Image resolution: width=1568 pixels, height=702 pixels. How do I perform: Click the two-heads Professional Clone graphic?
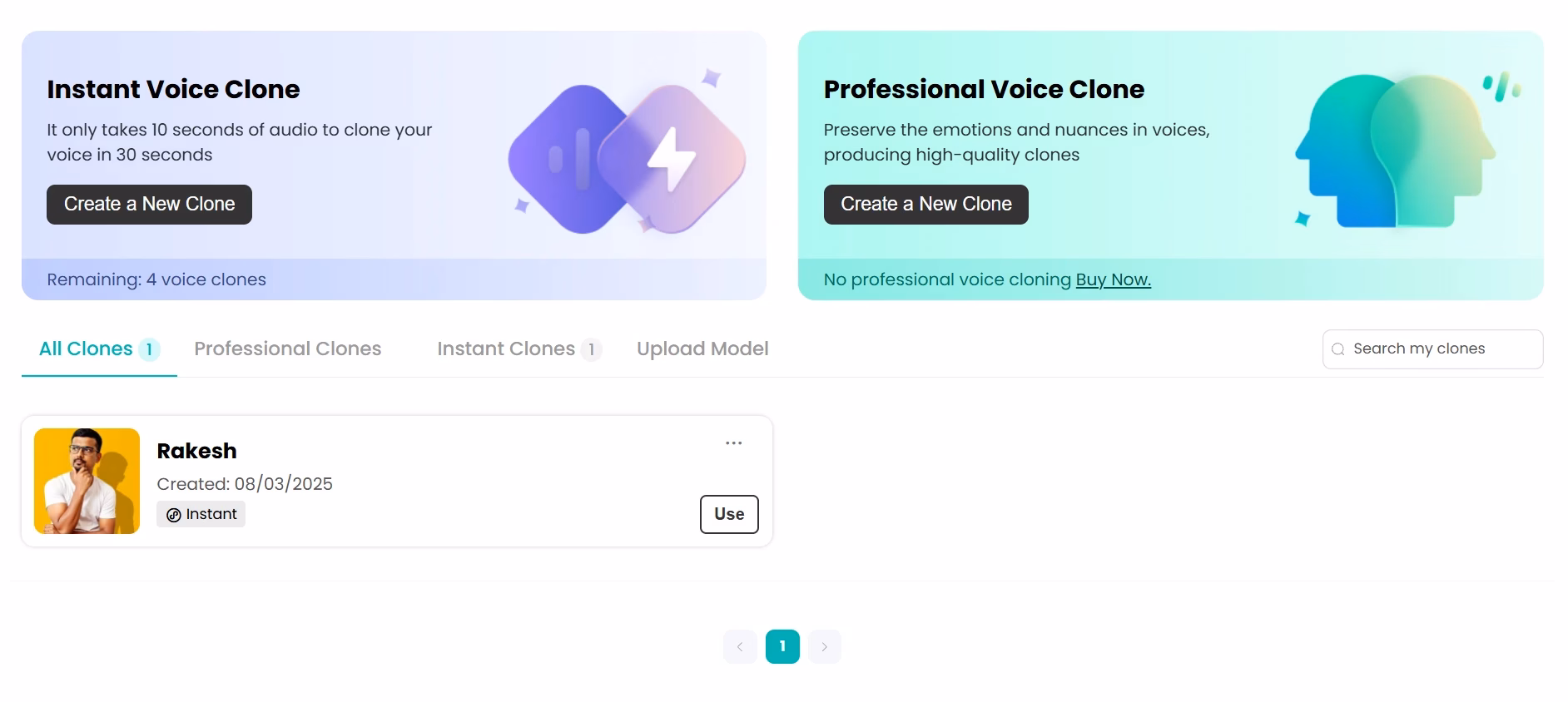1396,150
